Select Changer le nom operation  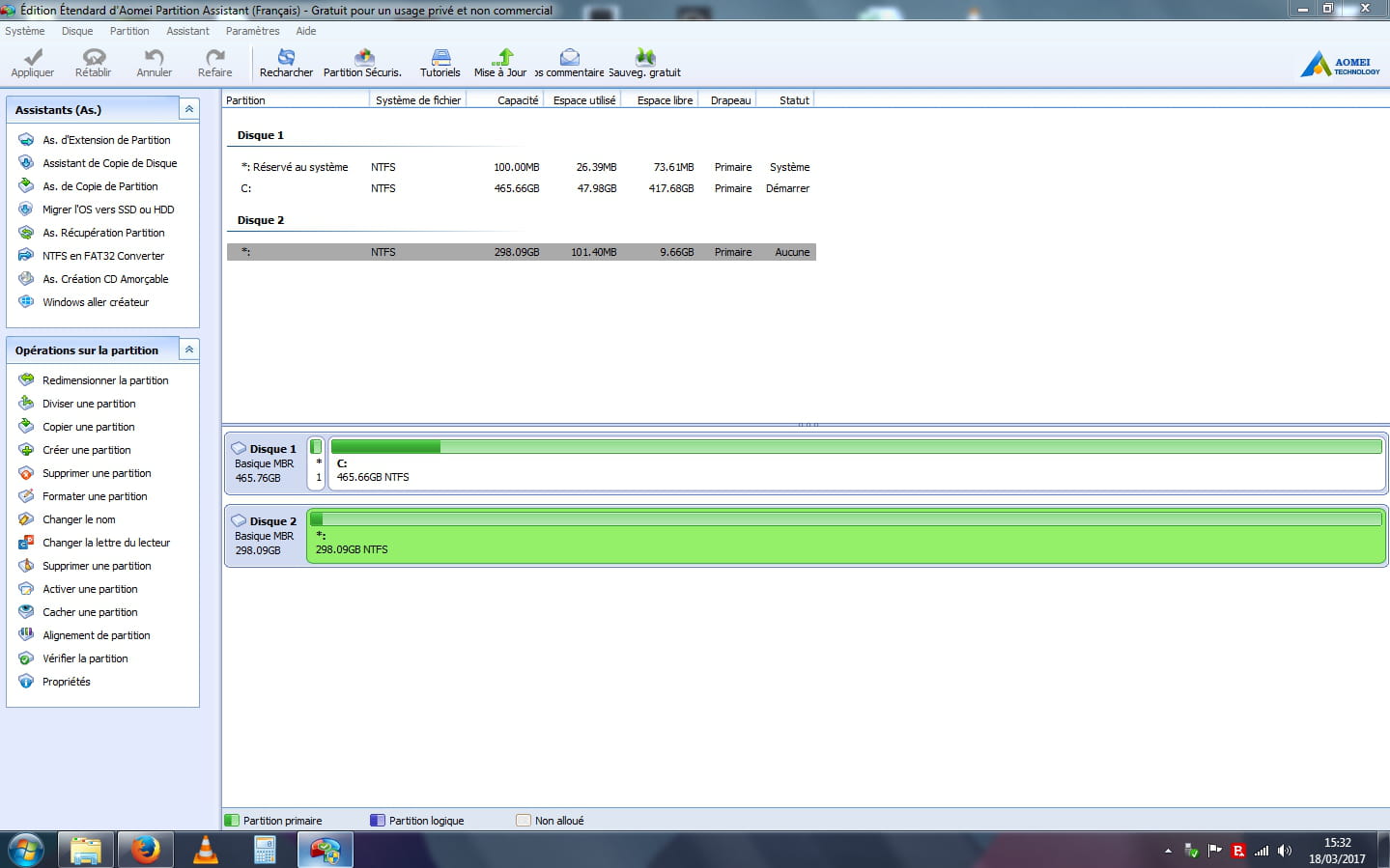click(78, 519)
